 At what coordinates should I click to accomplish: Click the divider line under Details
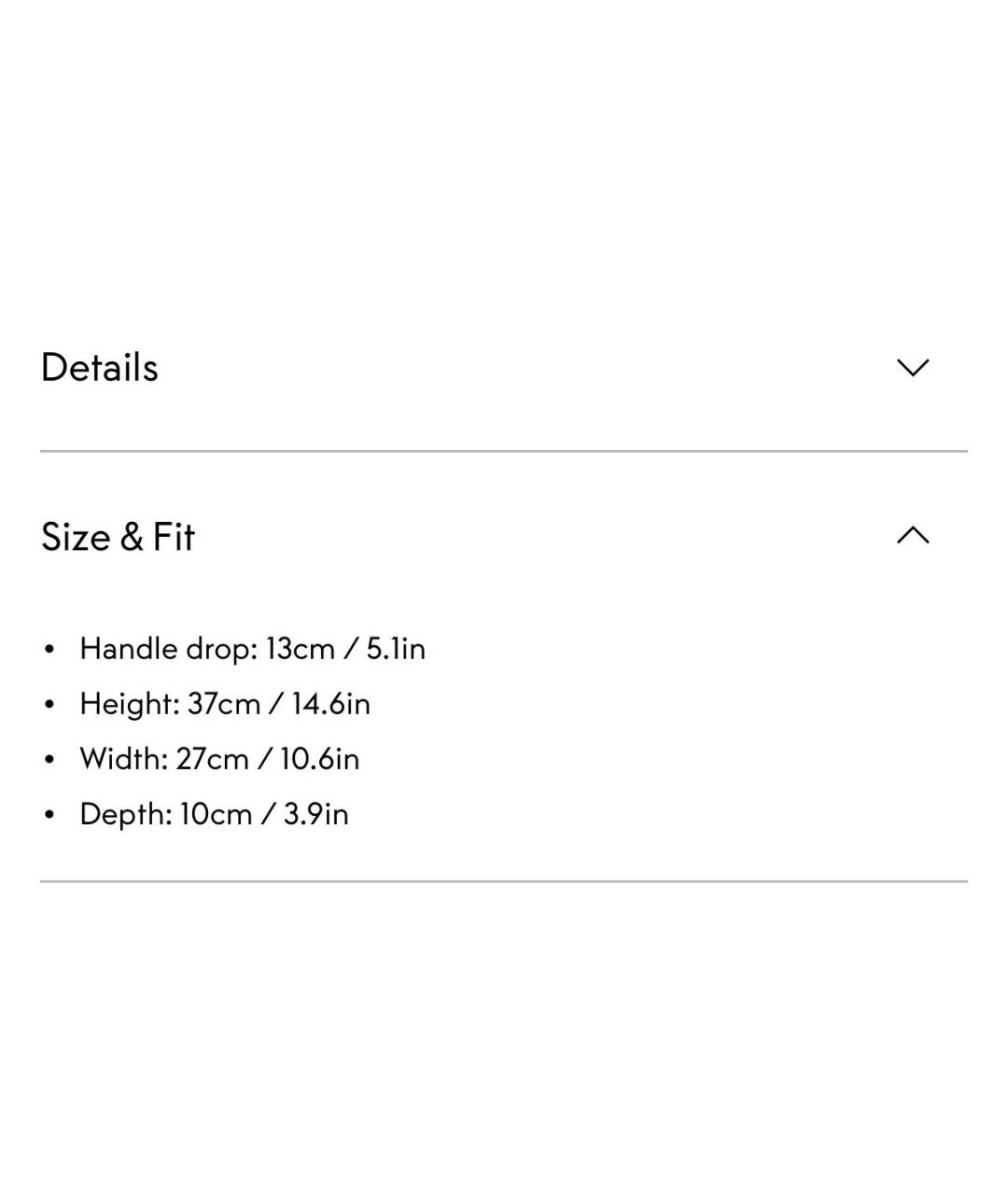pyautogui.click(x=504, y=452)
